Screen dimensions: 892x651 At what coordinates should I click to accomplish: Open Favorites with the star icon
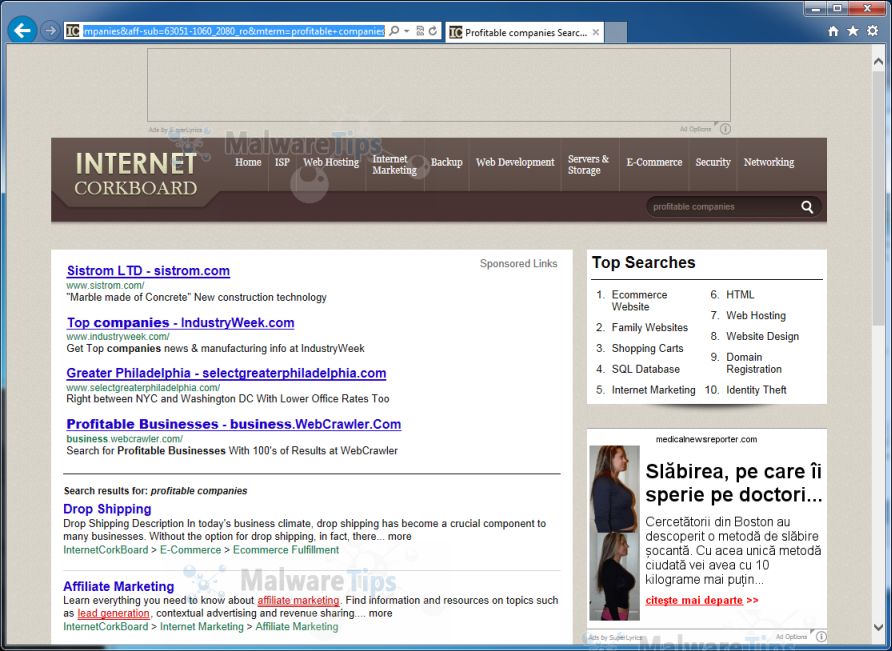[x=852, y=31]
